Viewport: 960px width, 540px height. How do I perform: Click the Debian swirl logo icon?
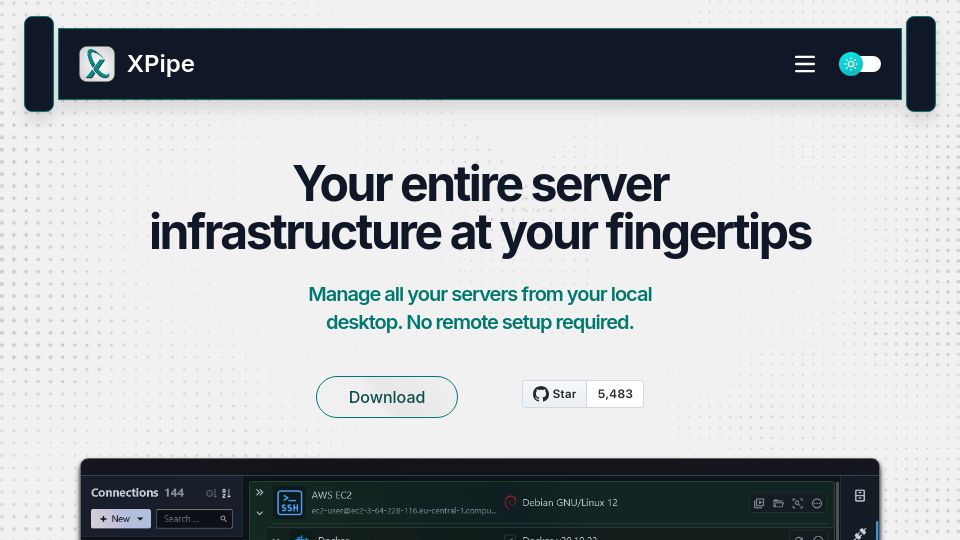click(x=509, y=503)
